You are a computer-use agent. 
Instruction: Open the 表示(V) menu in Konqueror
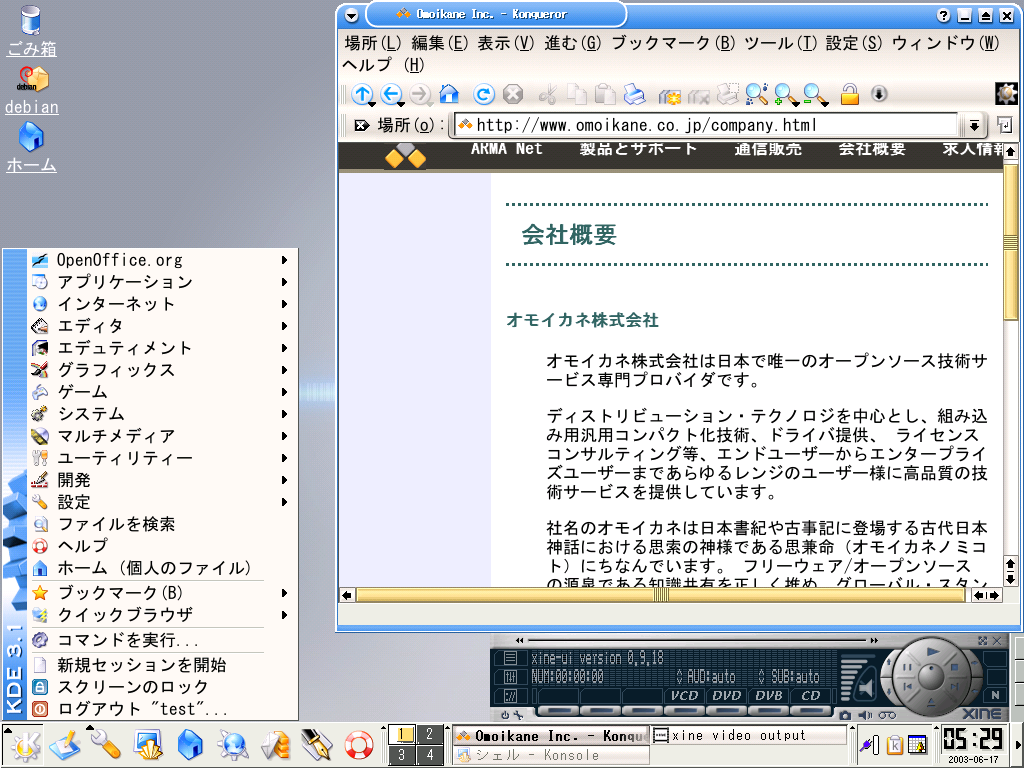tap(506, 43)
